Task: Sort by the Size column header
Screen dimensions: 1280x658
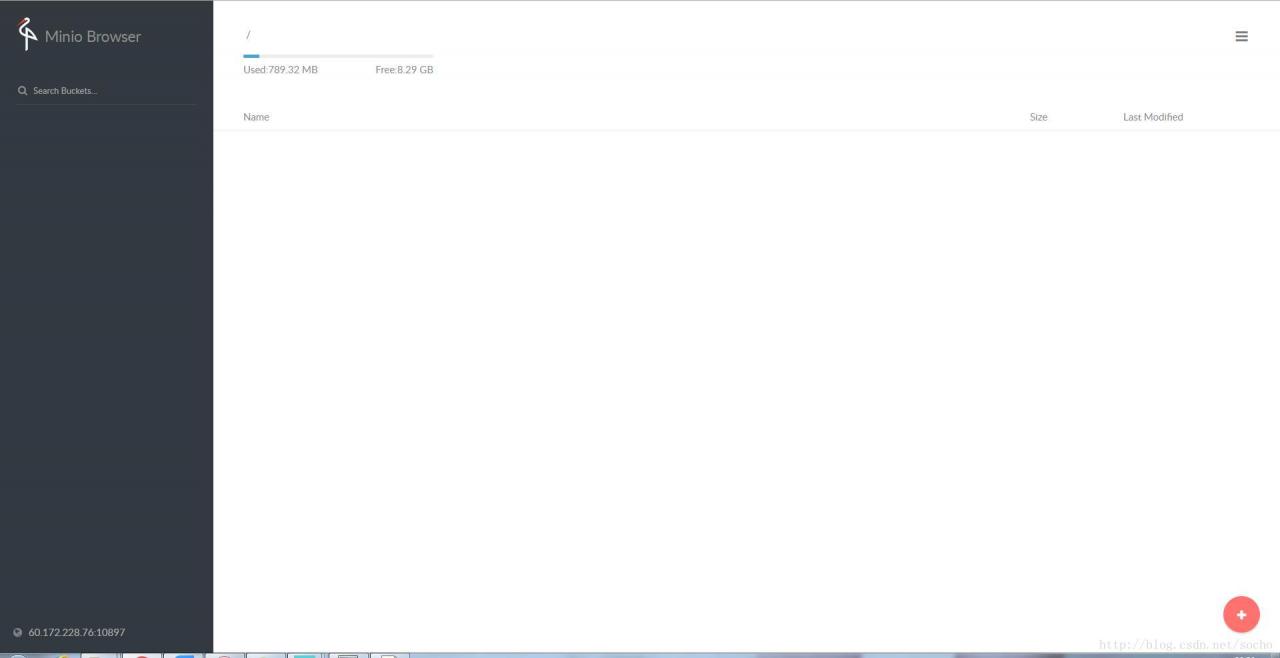Action: pos(1038,117)
